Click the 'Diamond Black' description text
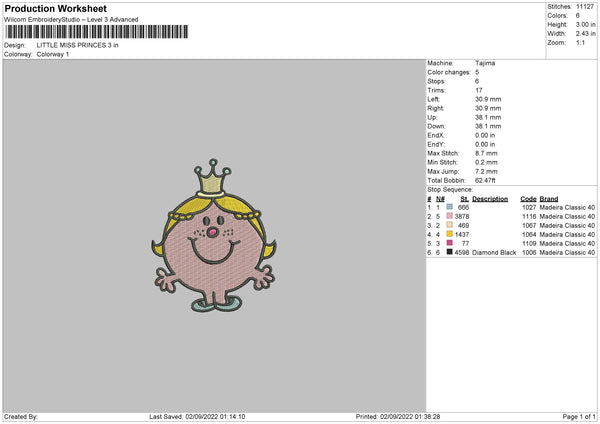 [x=494, y=253]
